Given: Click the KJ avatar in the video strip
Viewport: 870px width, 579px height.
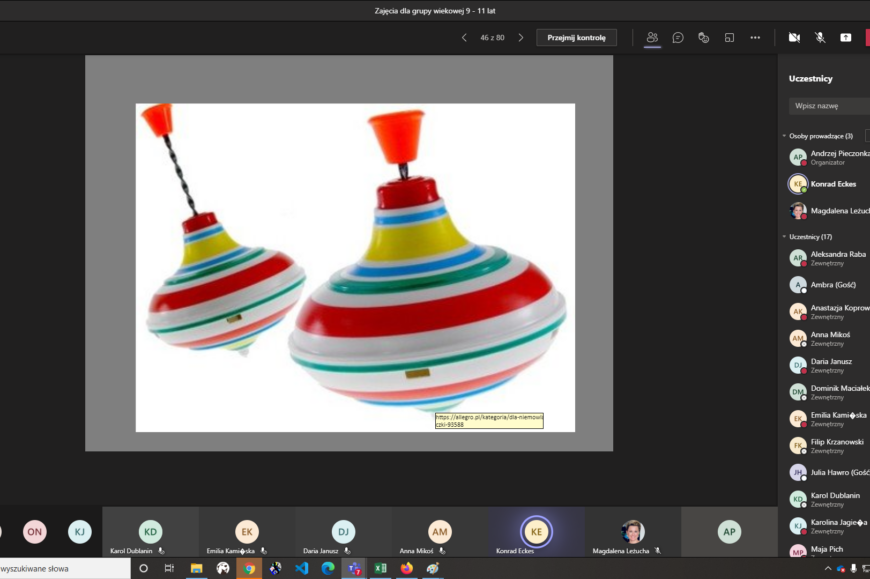Looking at the screenshot, I should (79, 532).
